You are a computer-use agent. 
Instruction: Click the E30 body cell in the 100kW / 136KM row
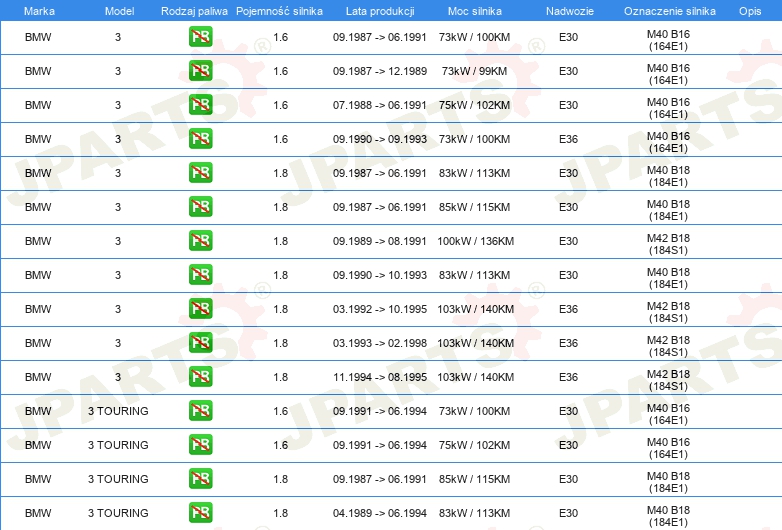point(569,241)
